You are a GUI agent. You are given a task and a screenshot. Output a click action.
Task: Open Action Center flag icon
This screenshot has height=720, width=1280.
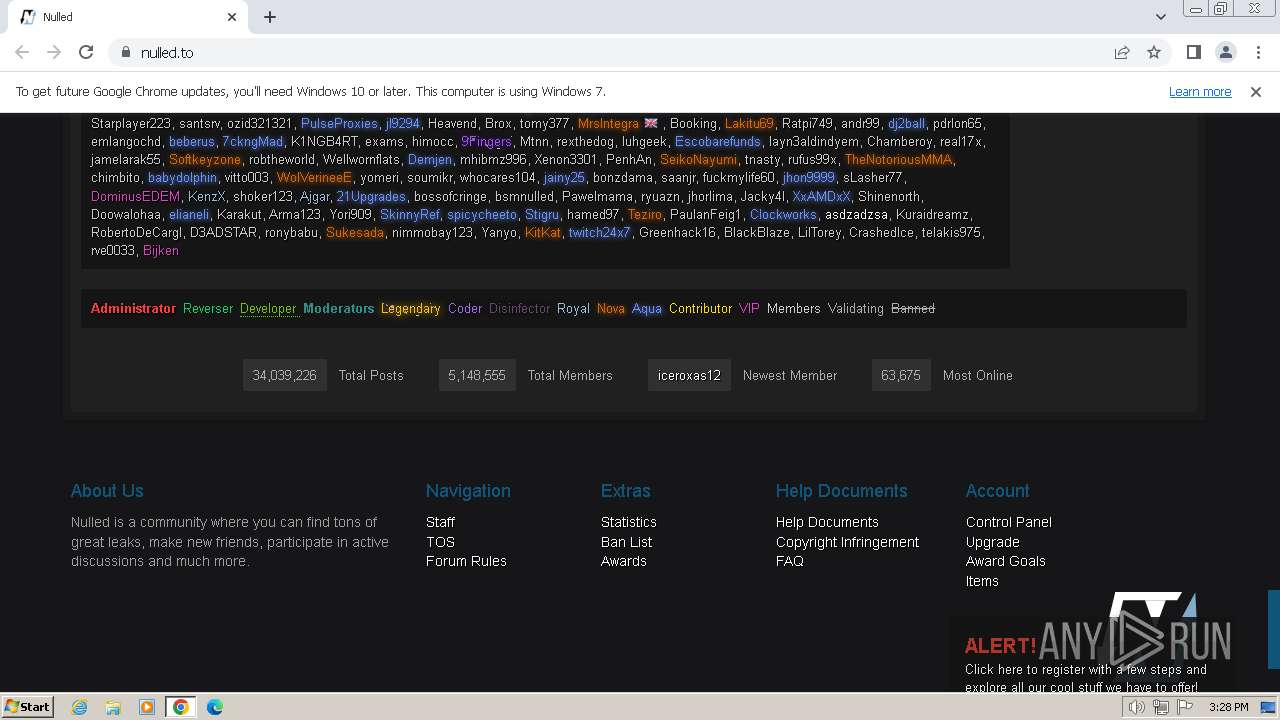(x=1185, y=707)
